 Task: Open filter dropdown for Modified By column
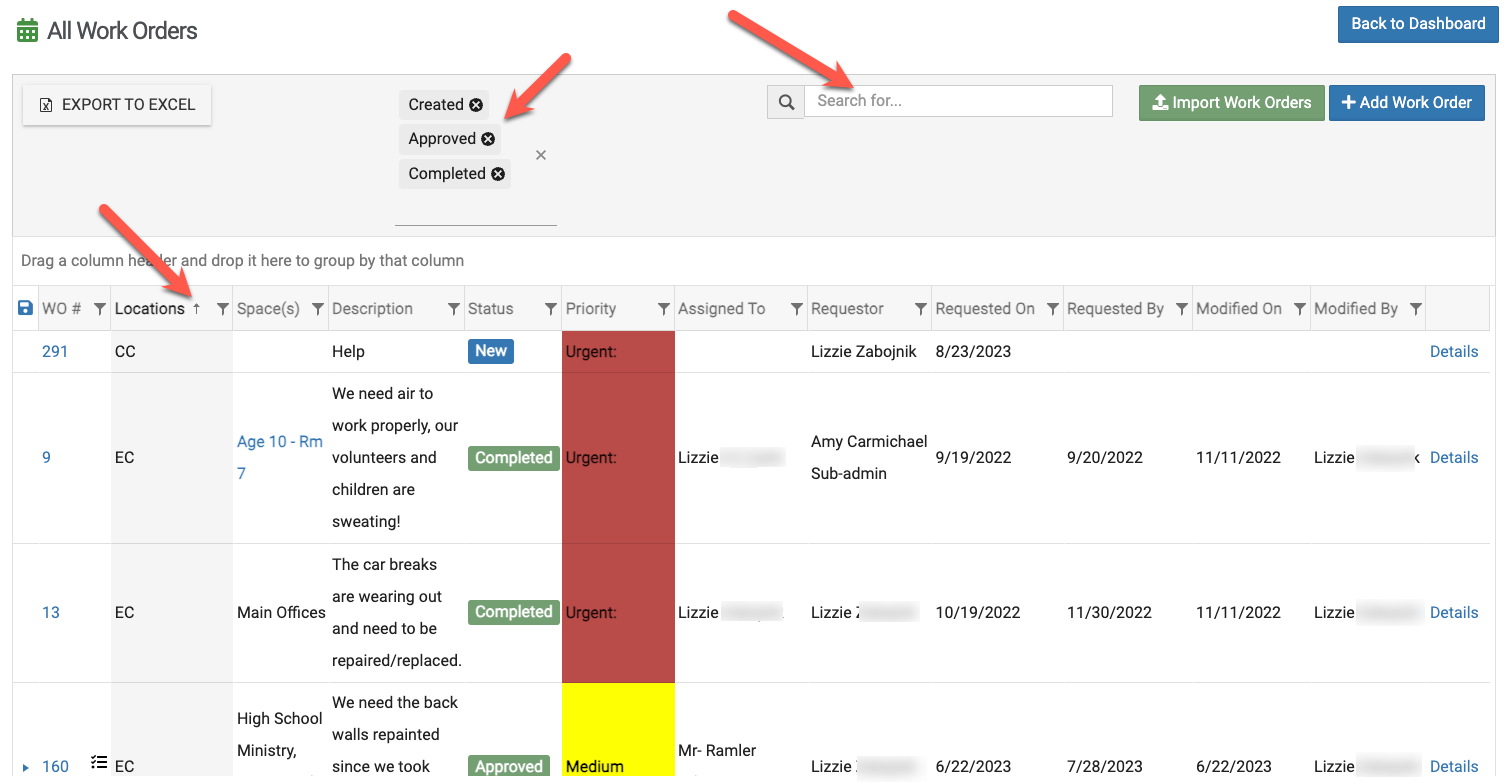pyautogui.click(x=1415, y=309)
